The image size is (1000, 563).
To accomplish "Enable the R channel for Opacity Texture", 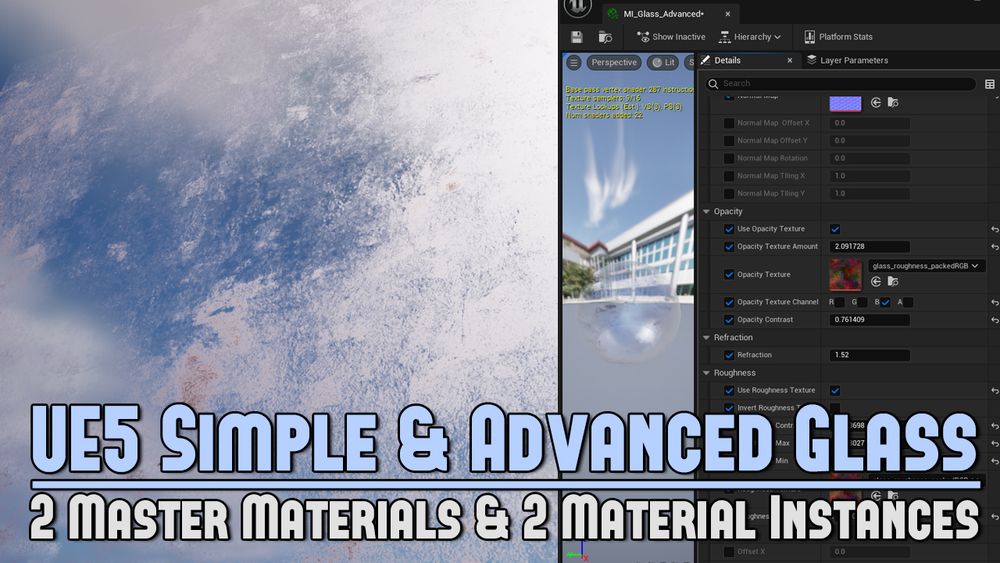I will 839,302.
